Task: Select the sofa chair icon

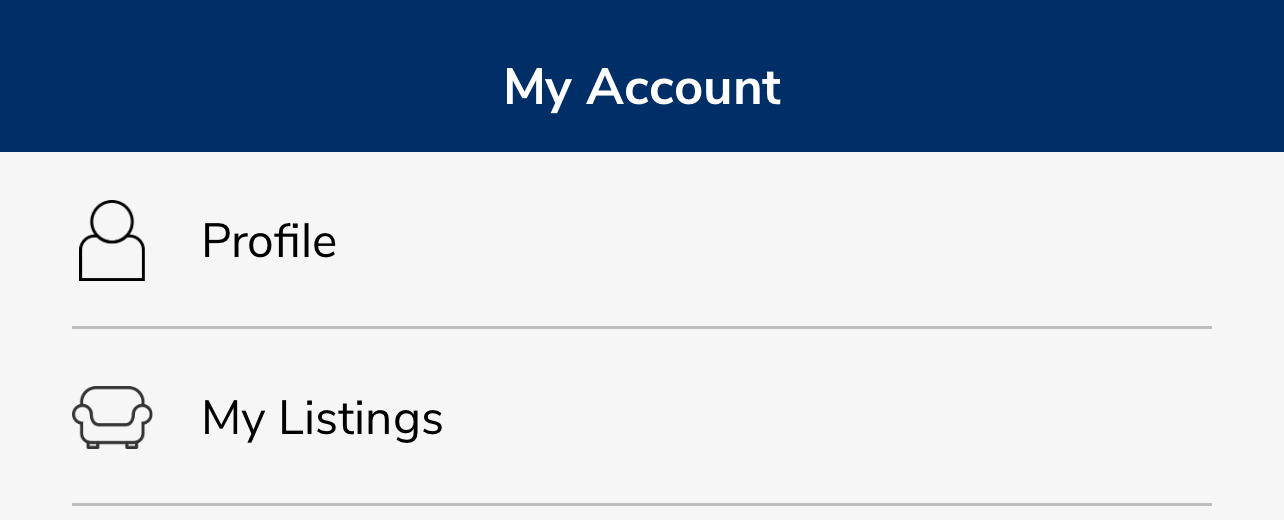Action: [x=112, y=417]
